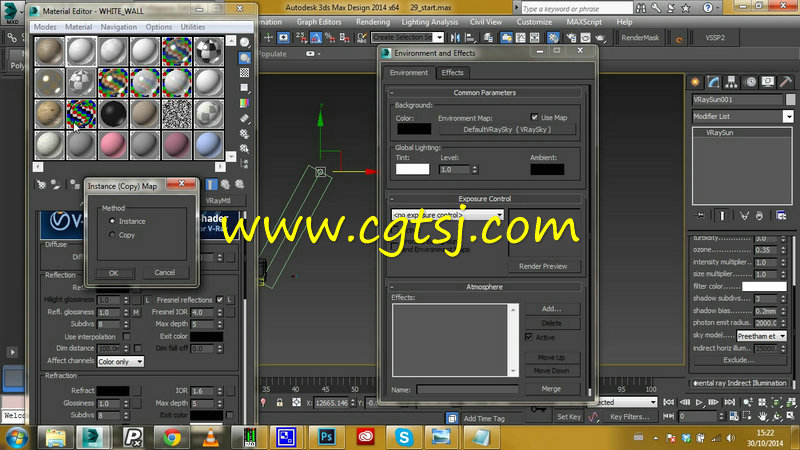Open Material Editor Utilities menu
This screenshot has width=800, height=450.
tap(193, 27)
